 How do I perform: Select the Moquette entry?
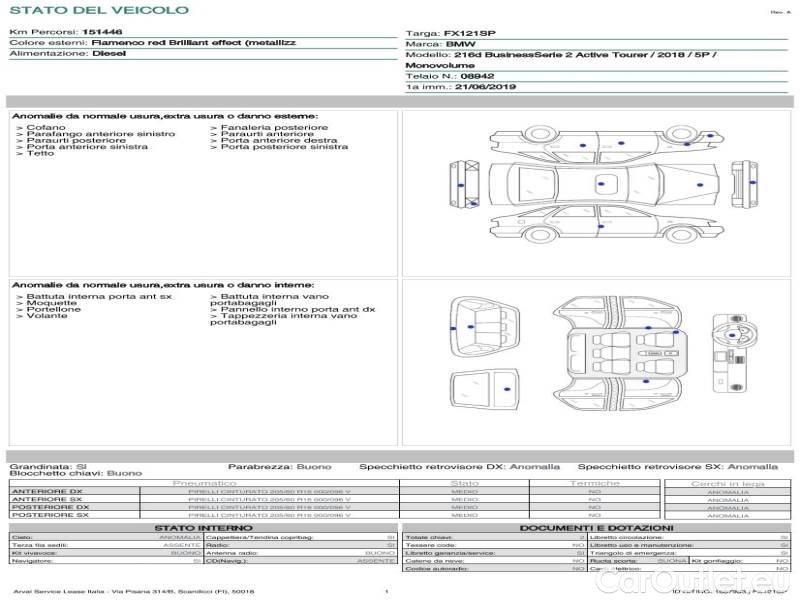click(46, 303)
